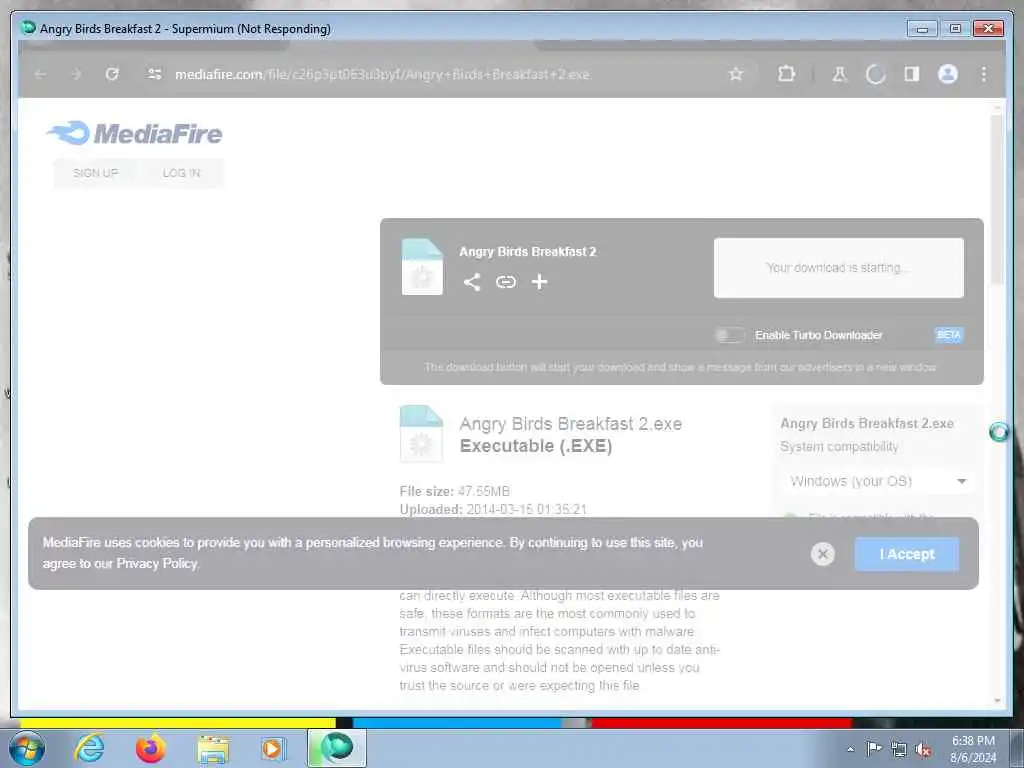Open the Chrome Labs flask icon
This screenshot has height=768, width=1024.
[x=839, y=74]
